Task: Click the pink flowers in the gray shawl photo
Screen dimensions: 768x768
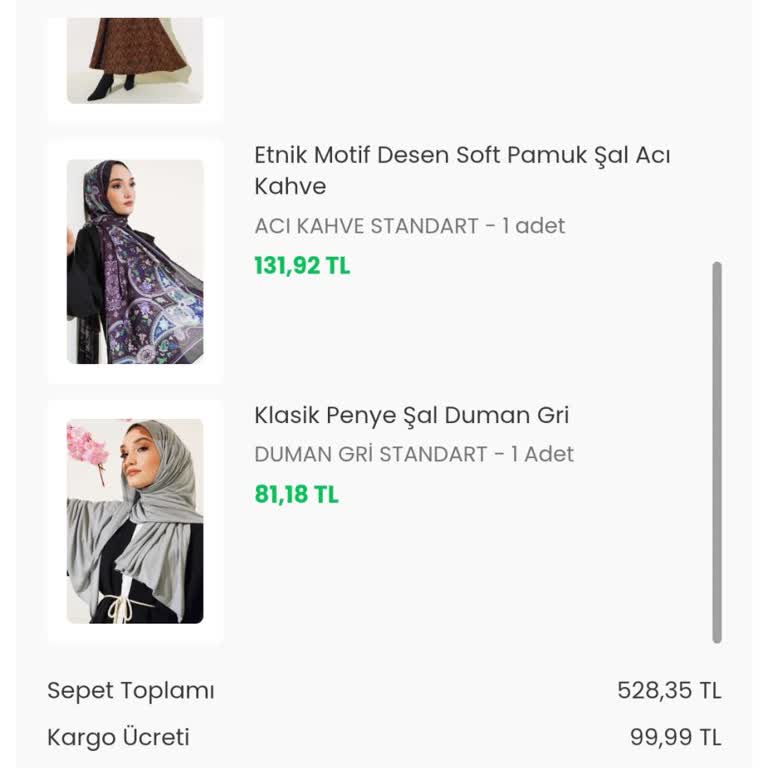Action: (x=87, y=444)
